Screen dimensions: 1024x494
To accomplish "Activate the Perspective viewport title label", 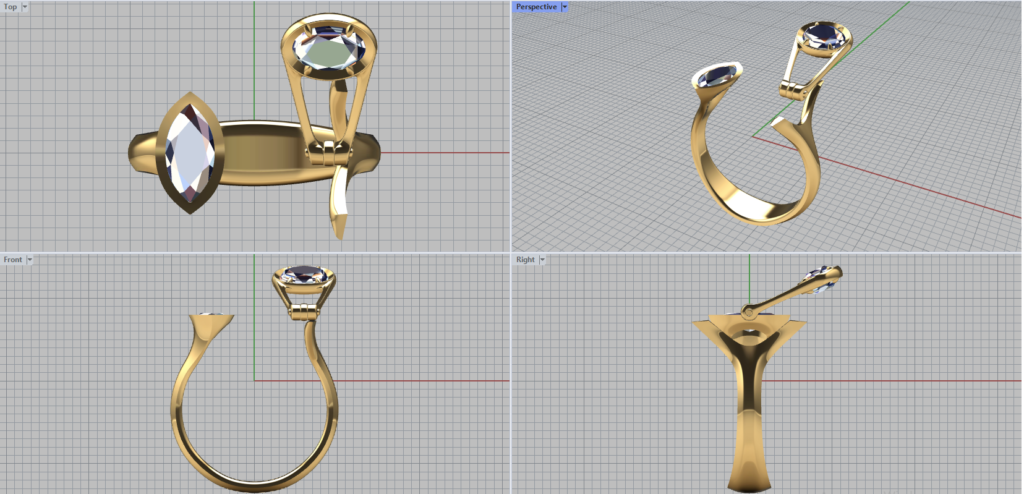I will tap(537, 7).
